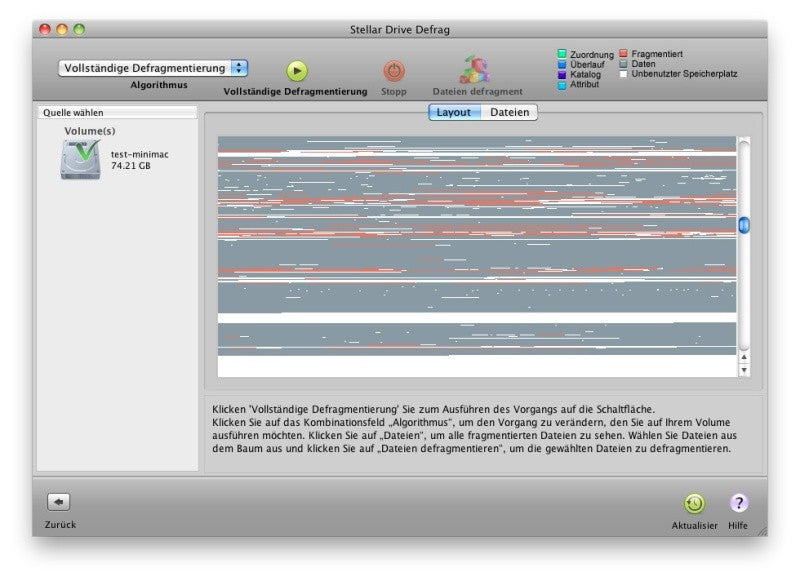Click the Unbenutzter Speicherplatz white swatch
The height and width of the screenshot is (581, 800).
(623, 74)
